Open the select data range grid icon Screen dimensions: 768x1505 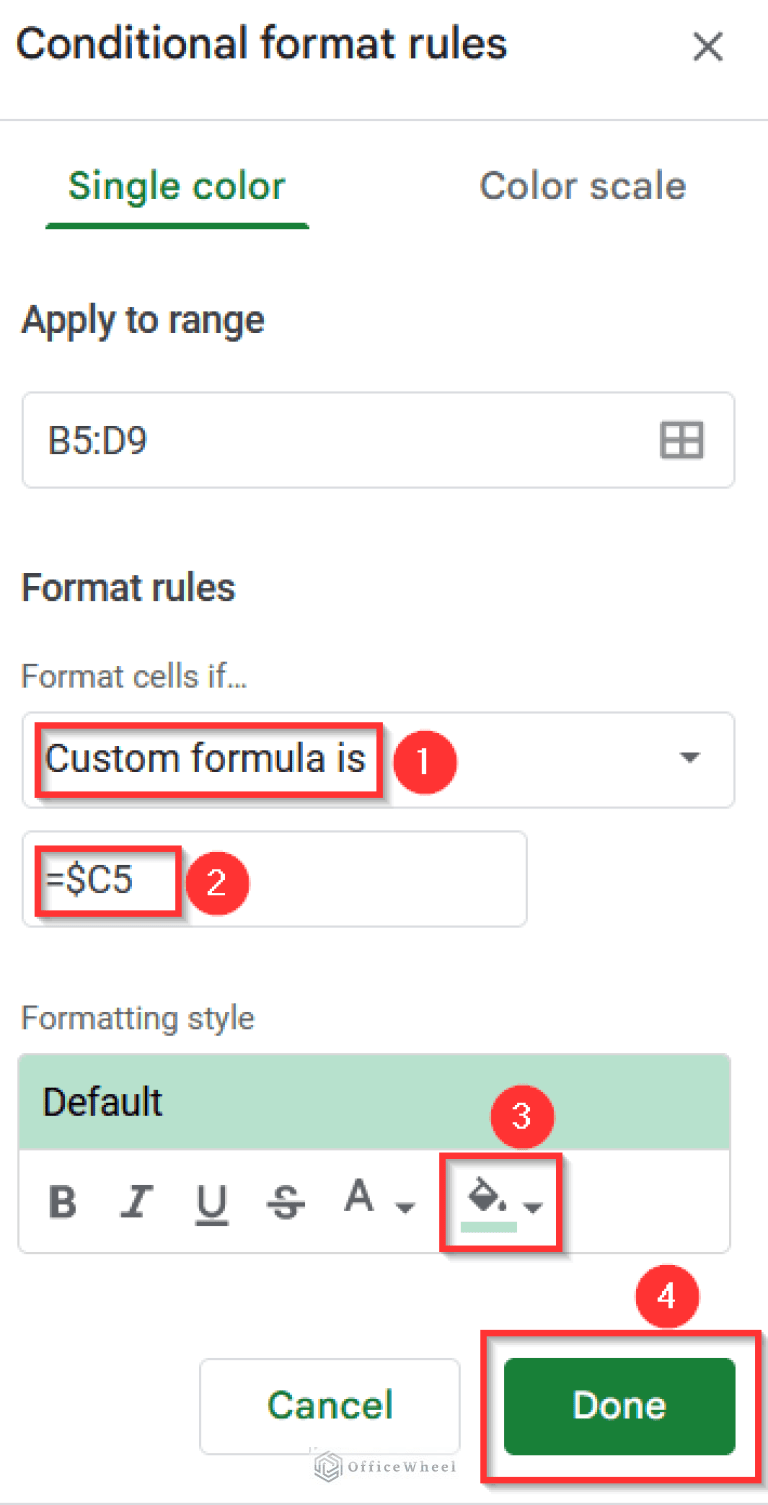click(682, 440)
